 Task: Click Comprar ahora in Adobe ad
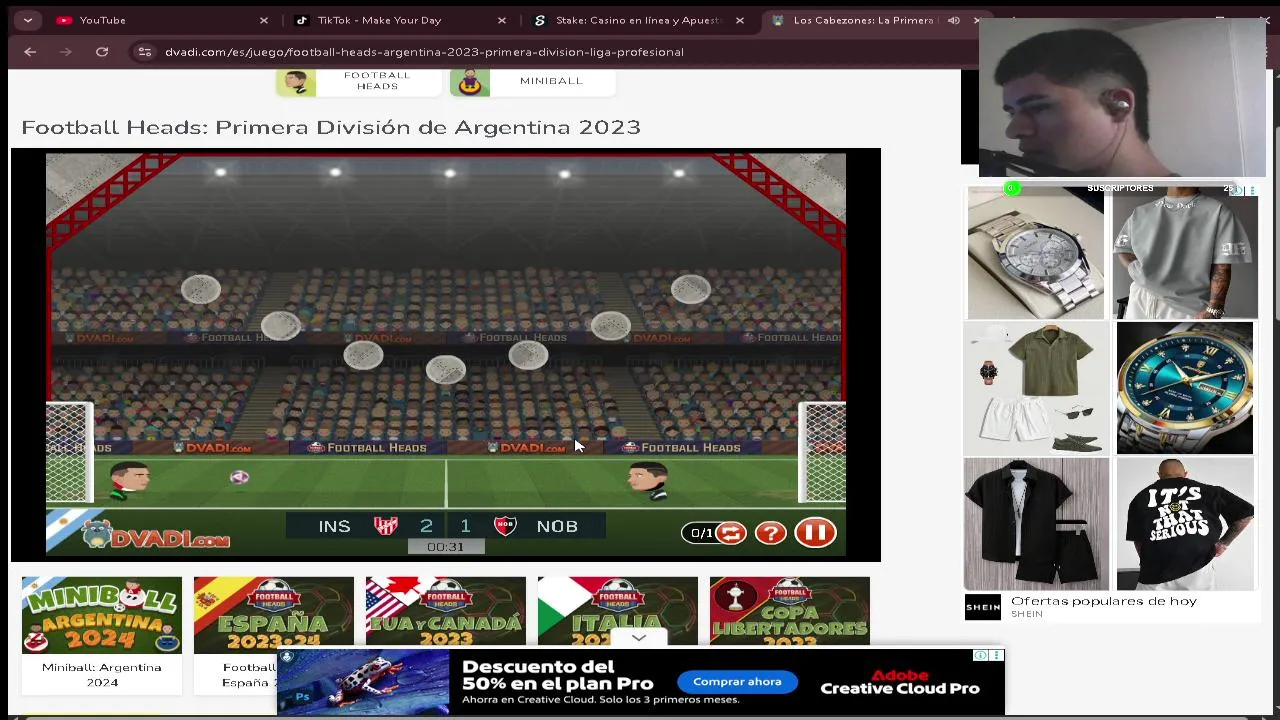click(x=737, y=682)
